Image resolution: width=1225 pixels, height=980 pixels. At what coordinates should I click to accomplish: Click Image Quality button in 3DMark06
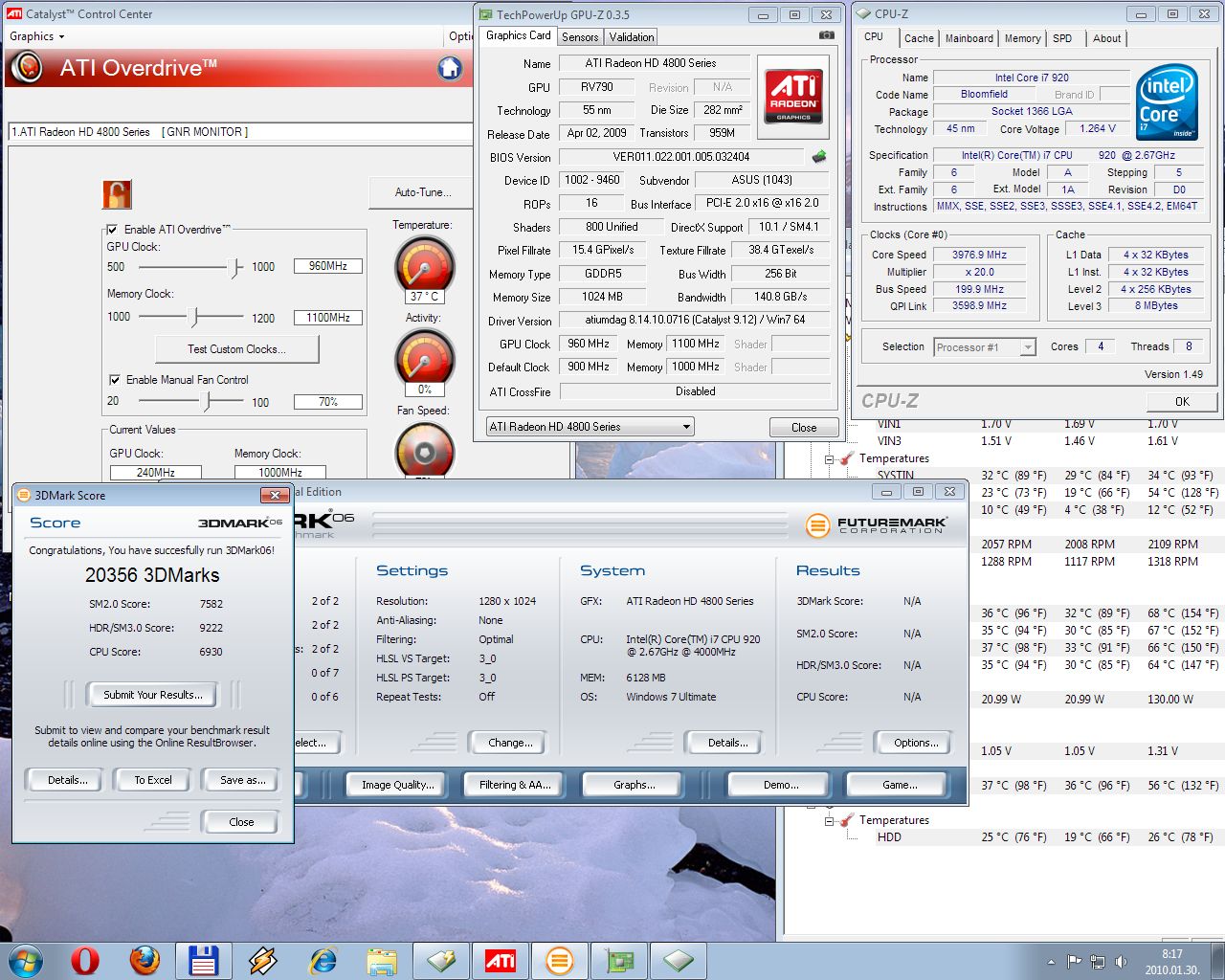point(397,785)
